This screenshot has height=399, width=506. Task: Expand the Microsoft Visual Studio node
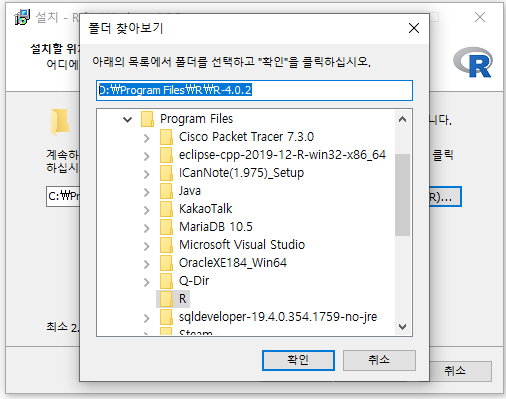click(x=146, y=246)
